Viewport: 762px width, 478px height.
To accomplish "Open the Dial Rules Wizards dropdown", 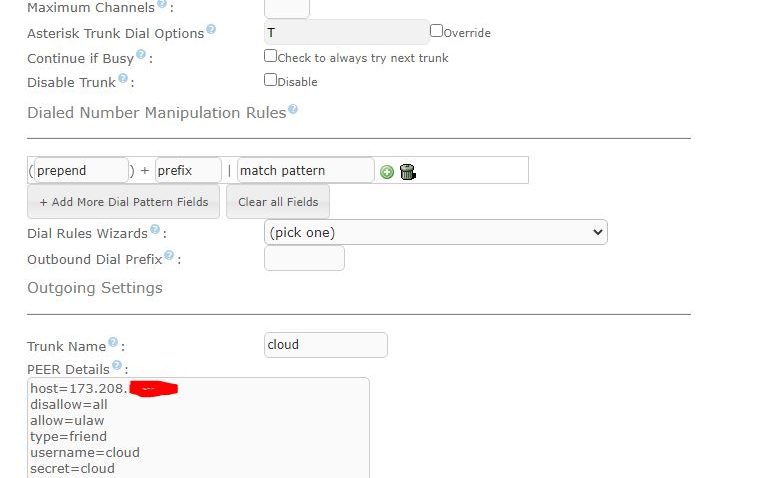I will pyautogui.click(x=435, y=232).
